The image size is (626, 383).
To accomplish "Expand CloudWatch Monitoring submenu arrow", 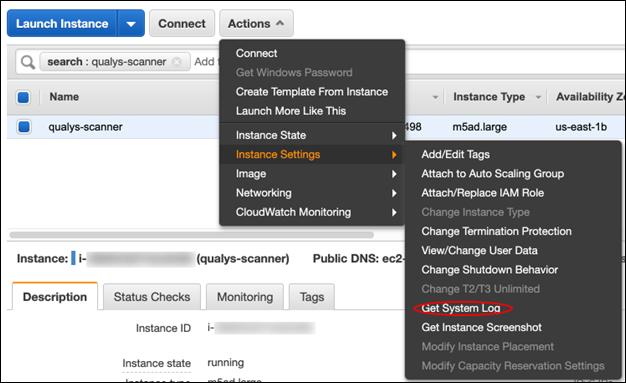I will coord(394,212).
